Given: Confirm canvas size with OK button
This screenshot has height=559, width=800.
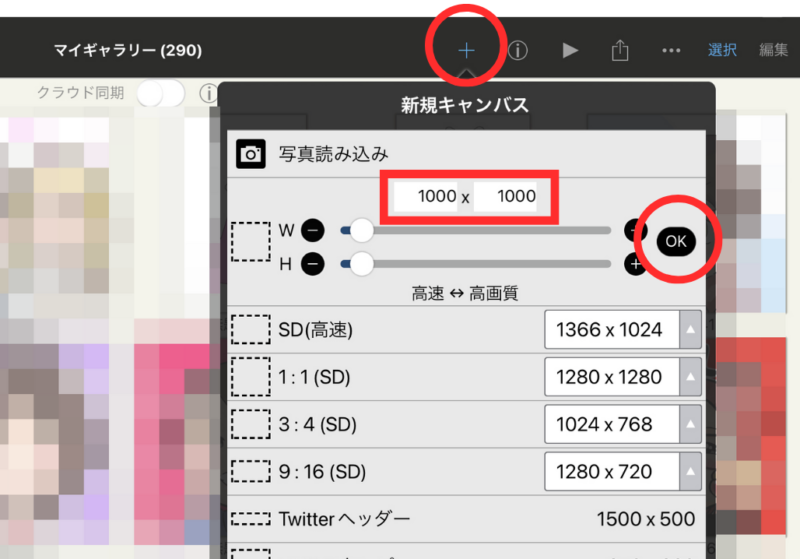Looking at the screenshot, I should tap(676, 241).
